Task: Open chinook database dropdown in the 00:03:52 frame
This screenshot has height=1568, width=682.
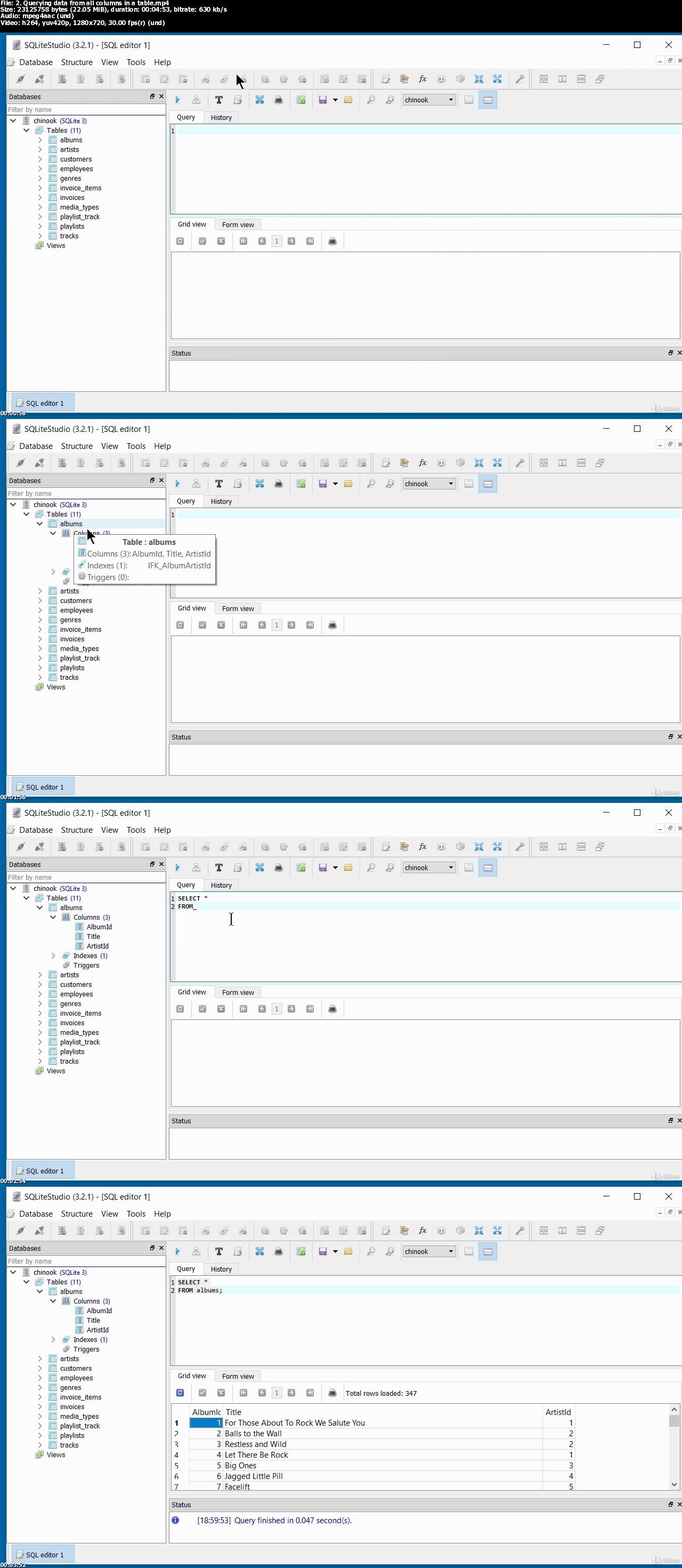Action: [429, 1251]
